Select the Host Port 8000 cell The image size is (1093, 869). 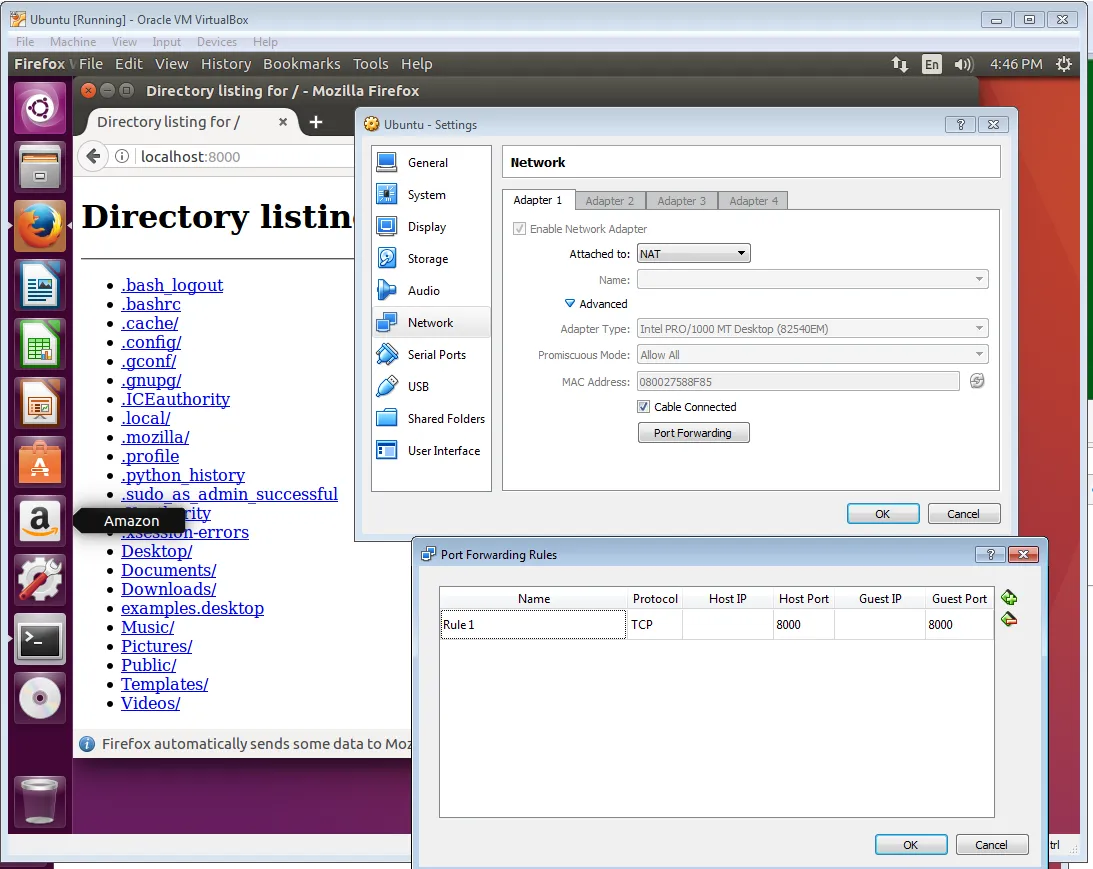pyautogui.click(x=804, y=624)
